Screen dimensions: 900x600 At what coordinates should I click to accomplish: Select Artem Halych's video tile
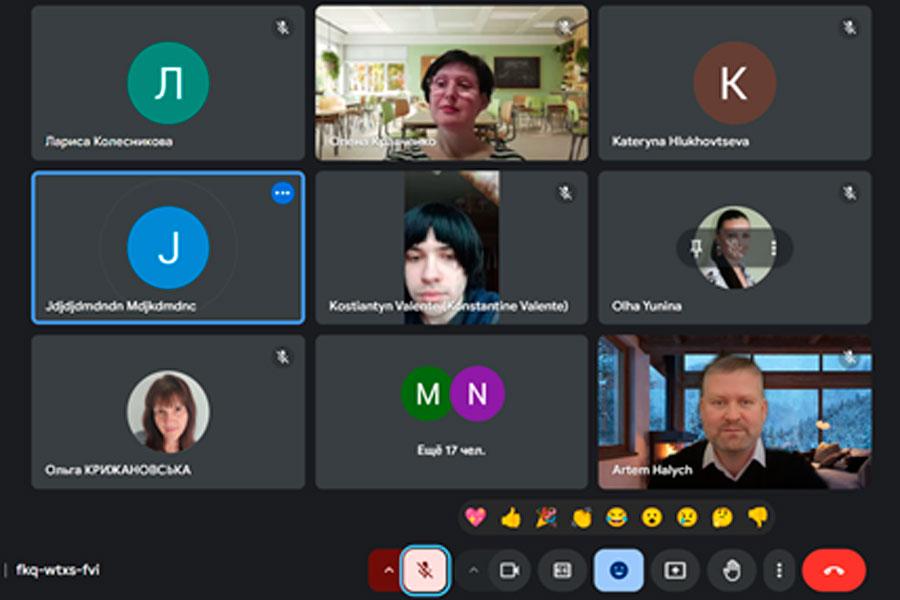coord(734,412)
